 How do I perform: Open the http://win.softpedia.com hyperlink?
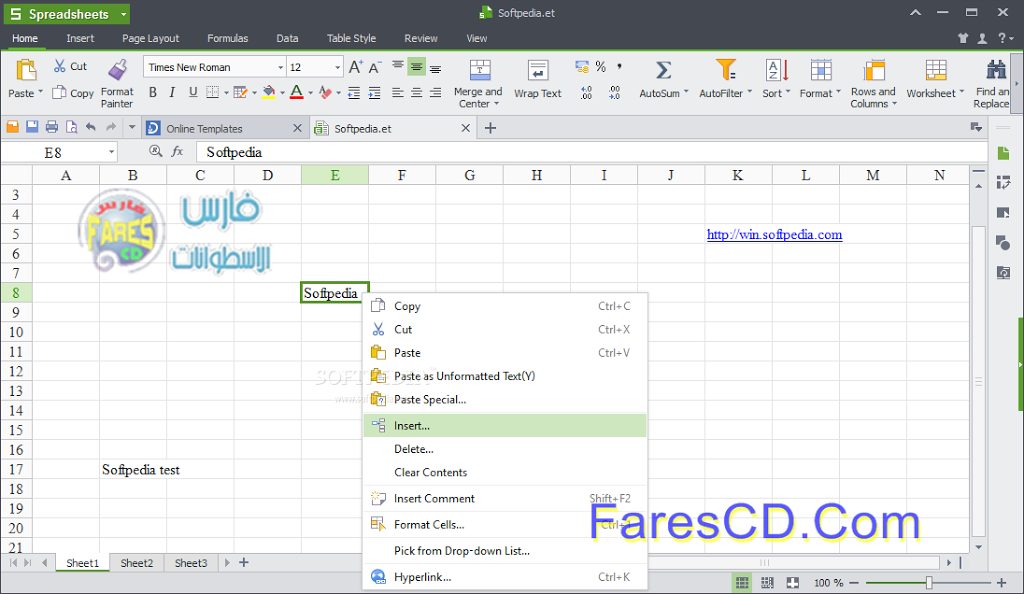[775, 234]
